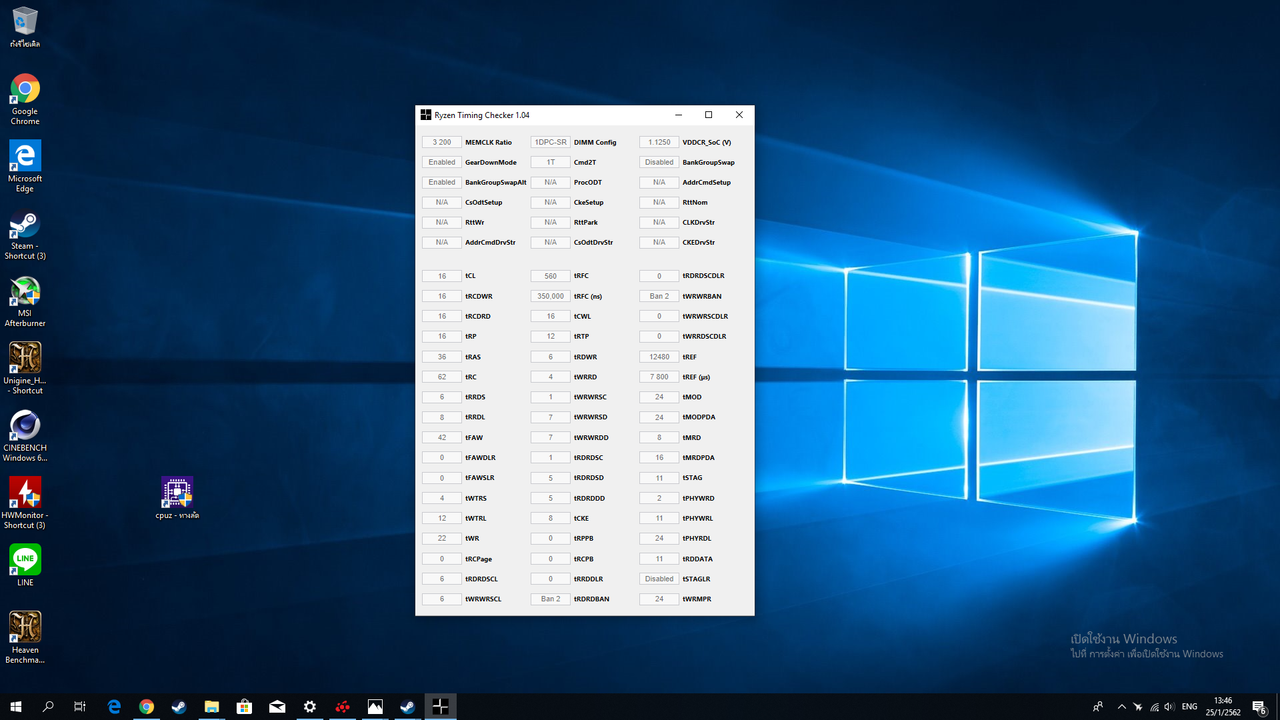Screen dimensions: 1280x720
Task: Select the Steam - Shortcut (3) desktop icon
Action: point(25,235)
